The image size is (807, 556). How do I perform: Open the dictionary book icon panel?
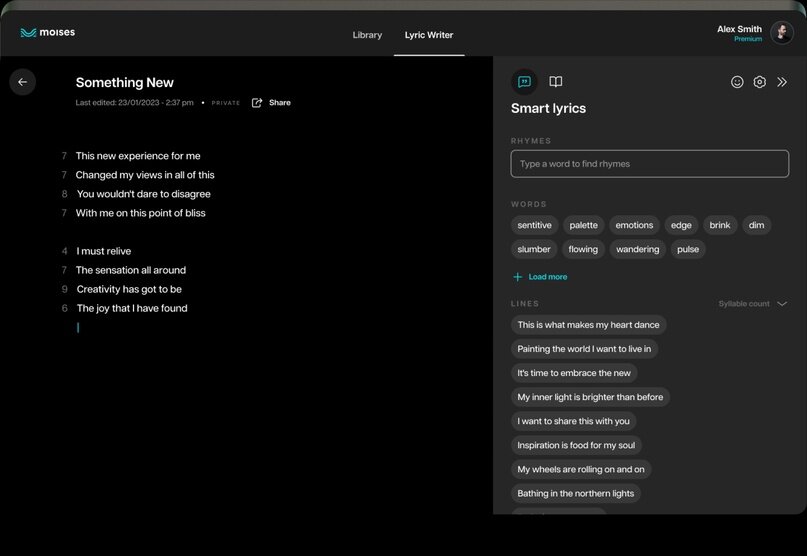pyautogui.click(x=556, y=82)
